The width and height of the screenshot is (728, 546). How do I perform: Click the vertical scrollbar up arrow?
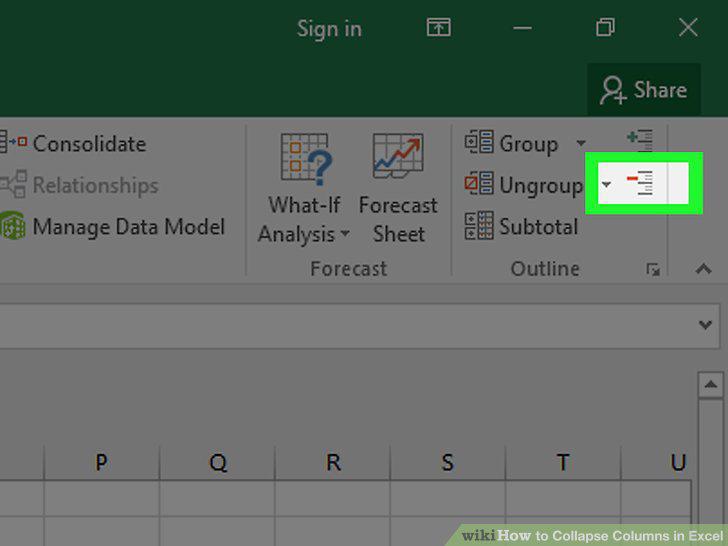pos(710,385)
